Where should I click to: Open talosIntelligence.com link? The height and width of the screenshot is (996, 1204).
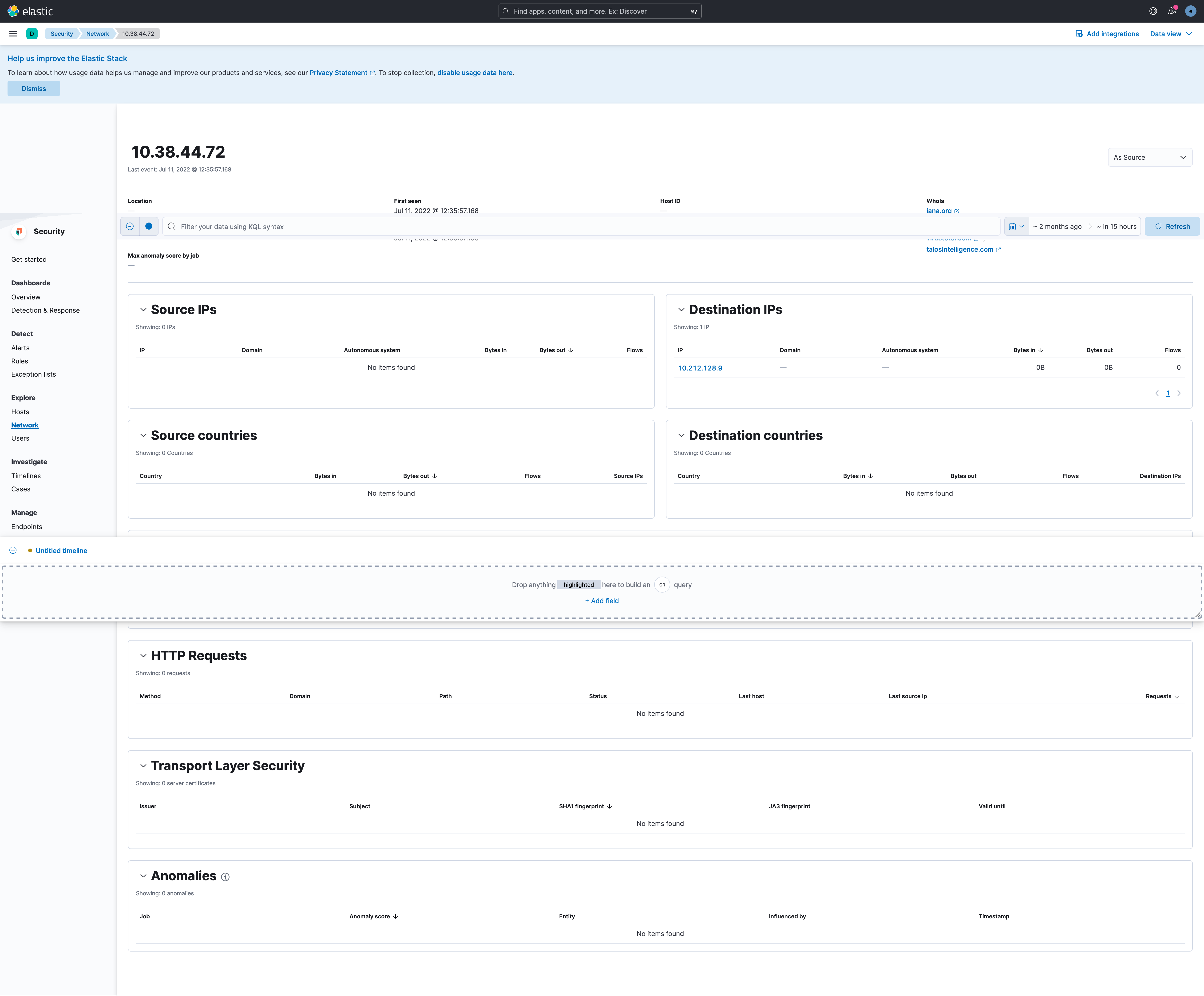point(963,249)
